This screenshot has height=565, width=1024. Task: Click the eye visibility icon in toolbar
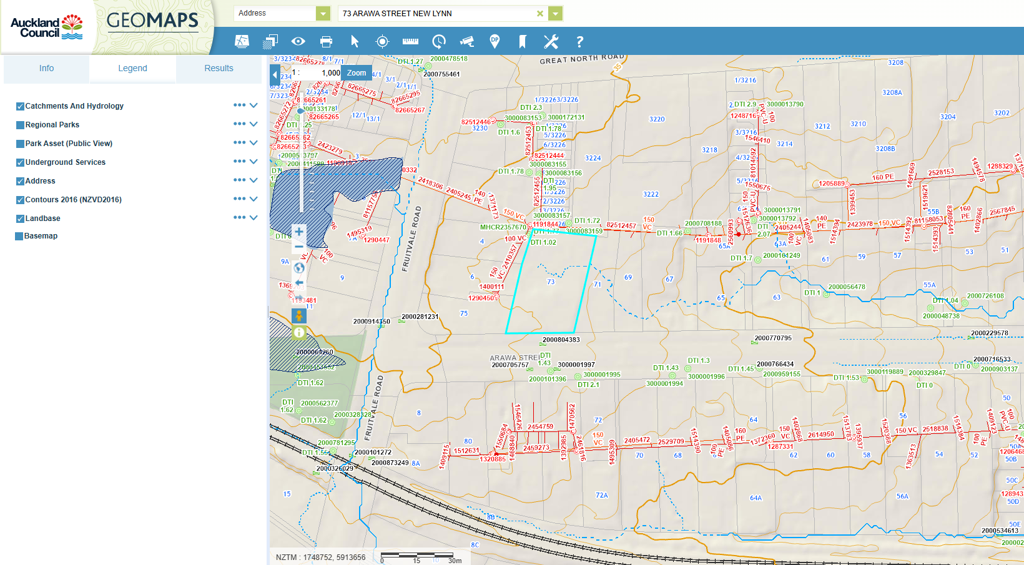[298, 41]
